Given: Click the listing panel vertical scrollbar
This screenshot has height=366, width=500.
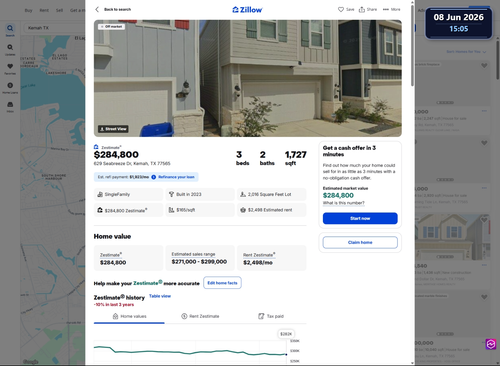Looking at the screenshot, I should click(412, 45).
